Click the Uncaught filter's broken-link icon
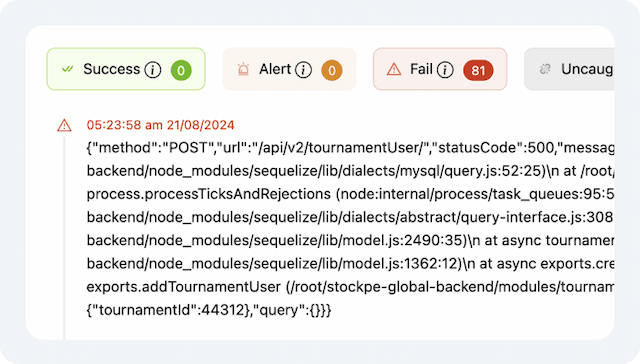Screen dimensions: 640x364 545,69
